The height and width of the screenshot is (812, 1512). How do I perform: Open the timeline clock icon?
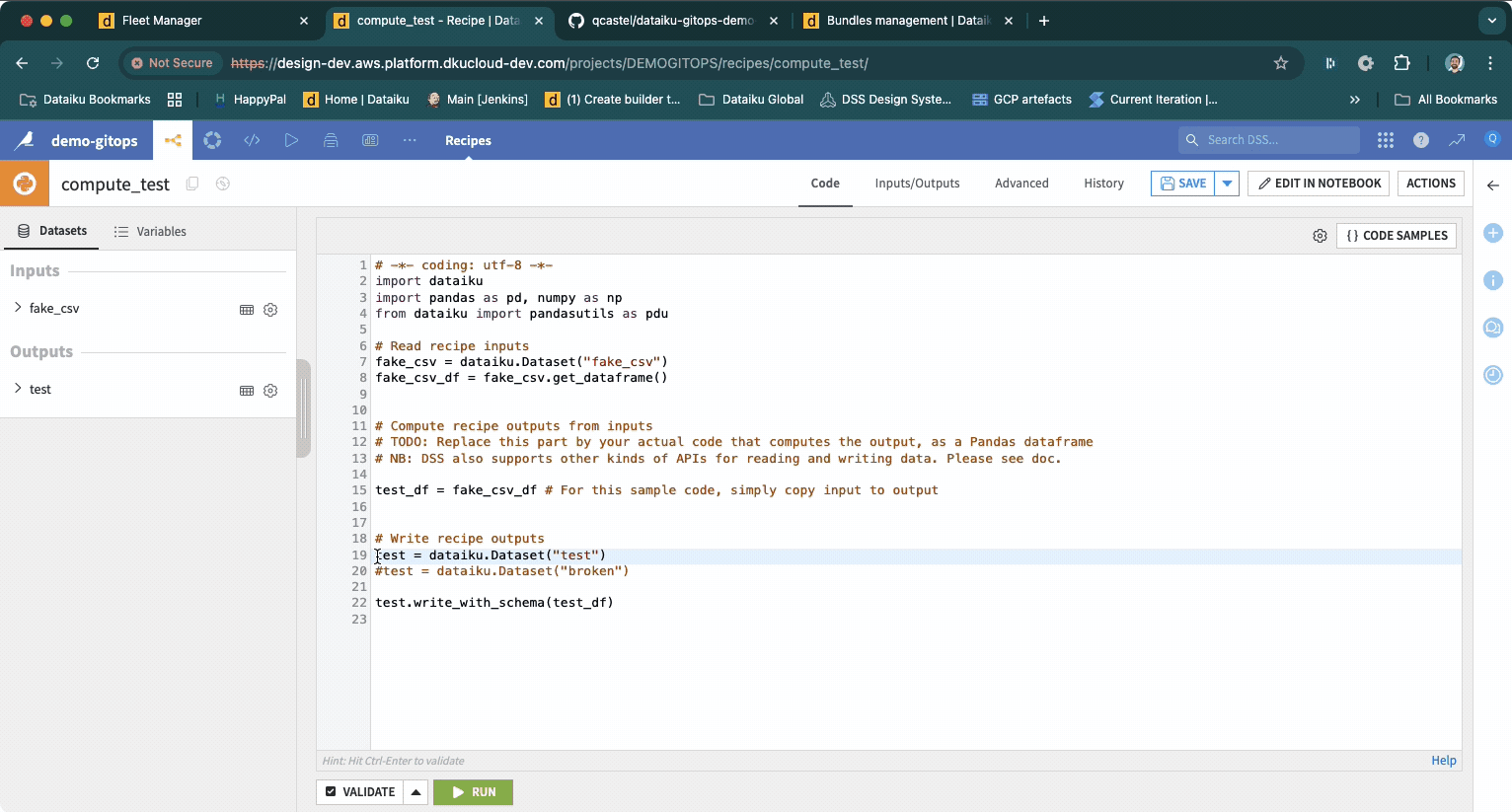[1493, 375]
